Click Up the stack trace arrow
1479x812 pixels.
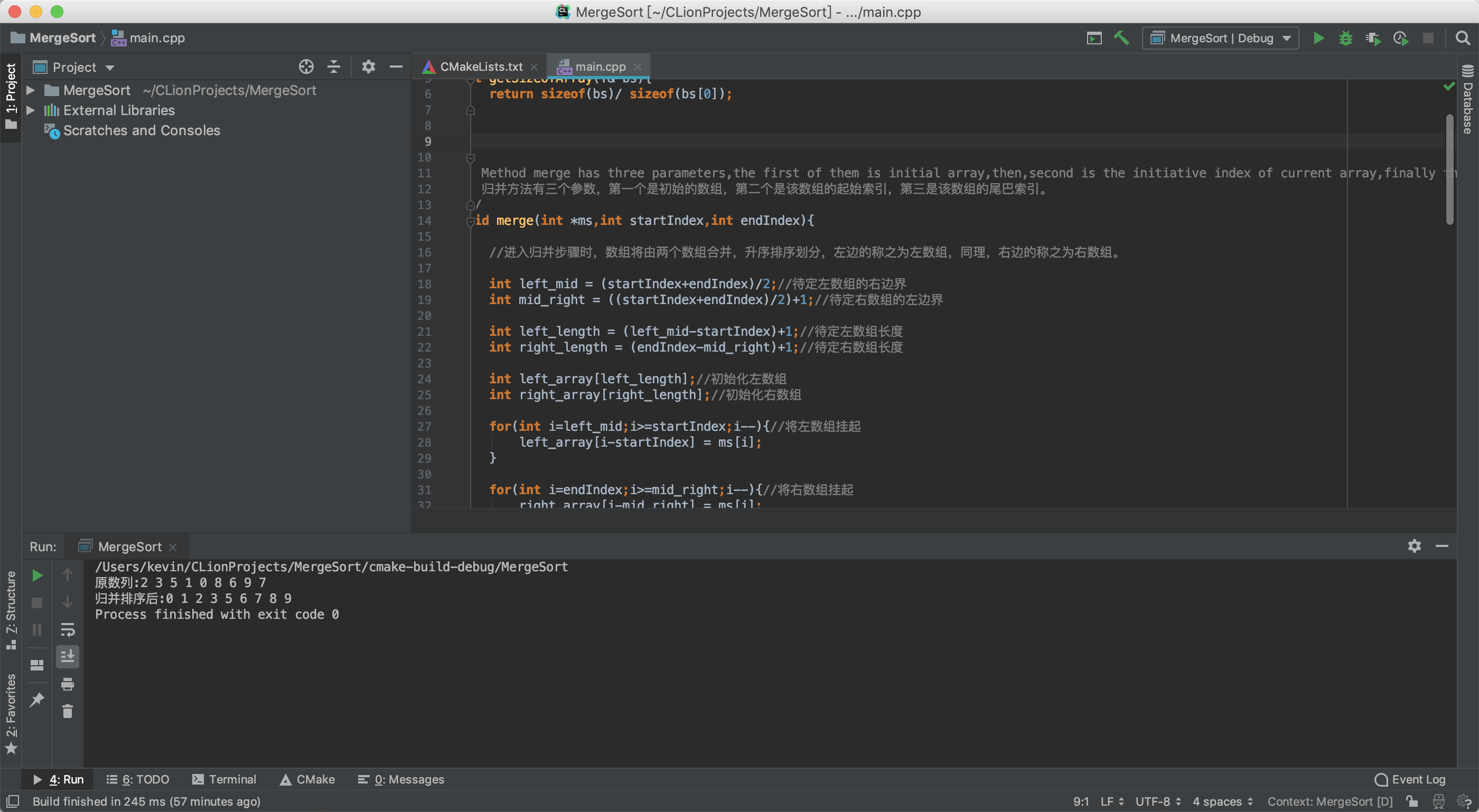67,575
